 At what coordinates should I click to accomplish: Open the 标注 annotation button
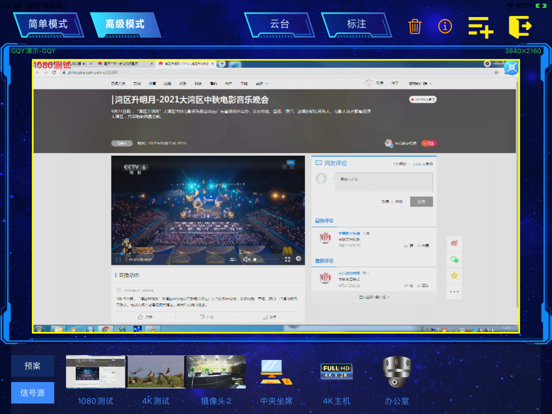(x=356, y=25)
